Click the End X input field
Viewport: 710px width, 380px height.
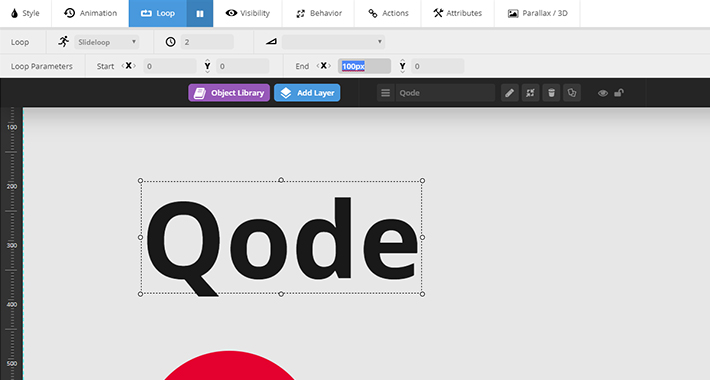365,66
